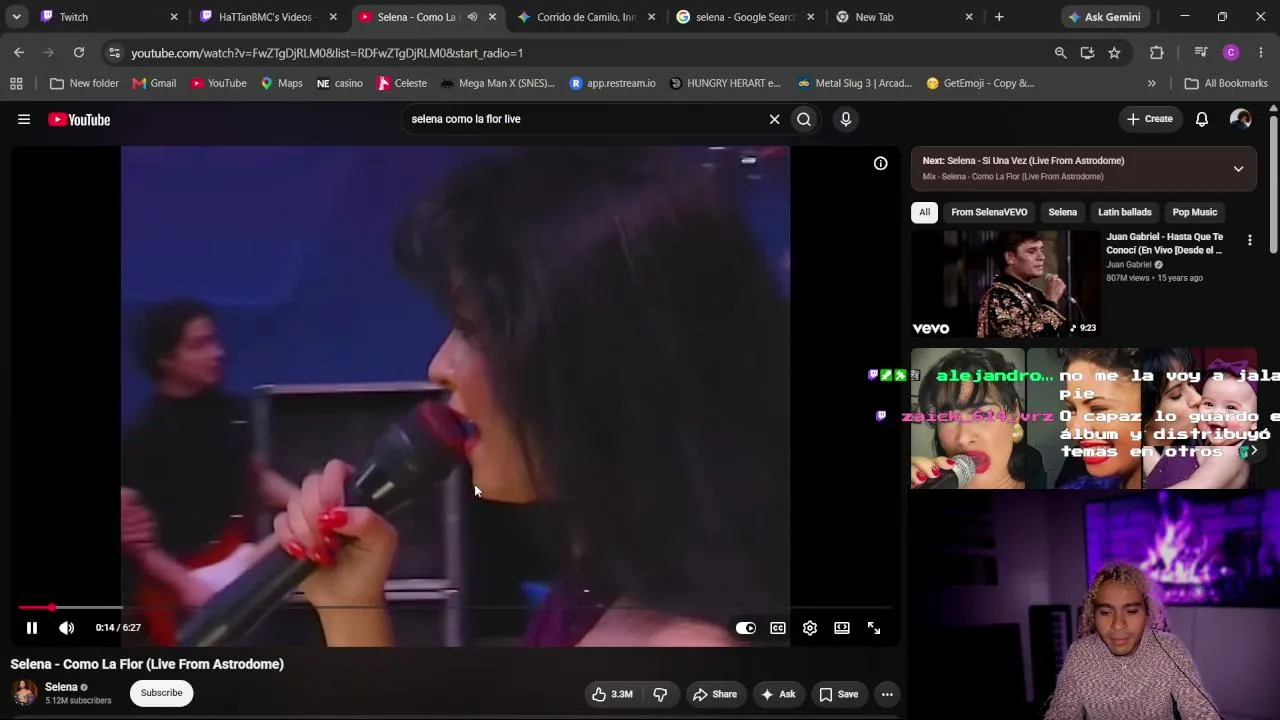Start voice search with the microphone icon
This screenshot has width=1280, height=720.
(846, 119)
